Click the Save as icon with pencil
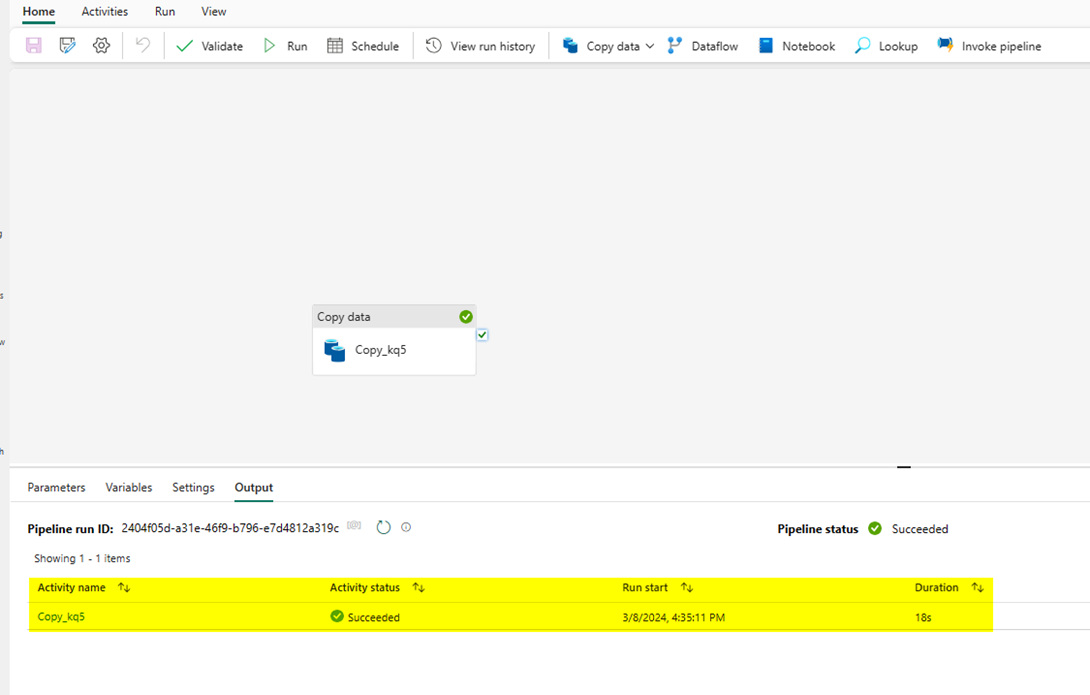This screenshot has height=695, width=1090. tap(67, 46)
